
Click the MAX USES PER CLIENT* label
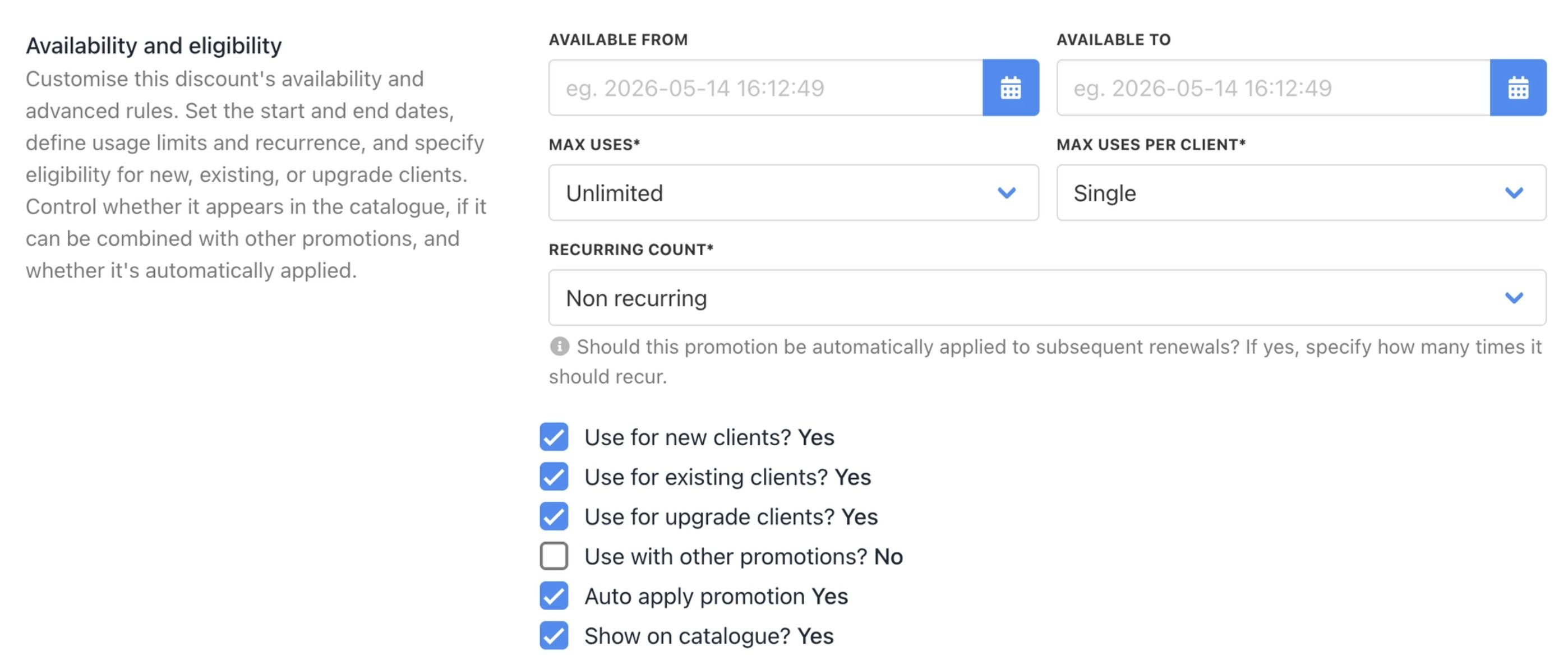1151,145
